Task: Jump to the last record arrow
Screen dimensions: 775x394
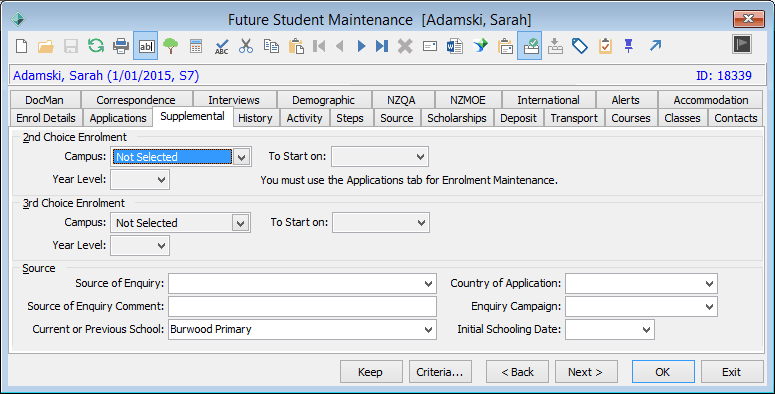Action: (382, 46)
